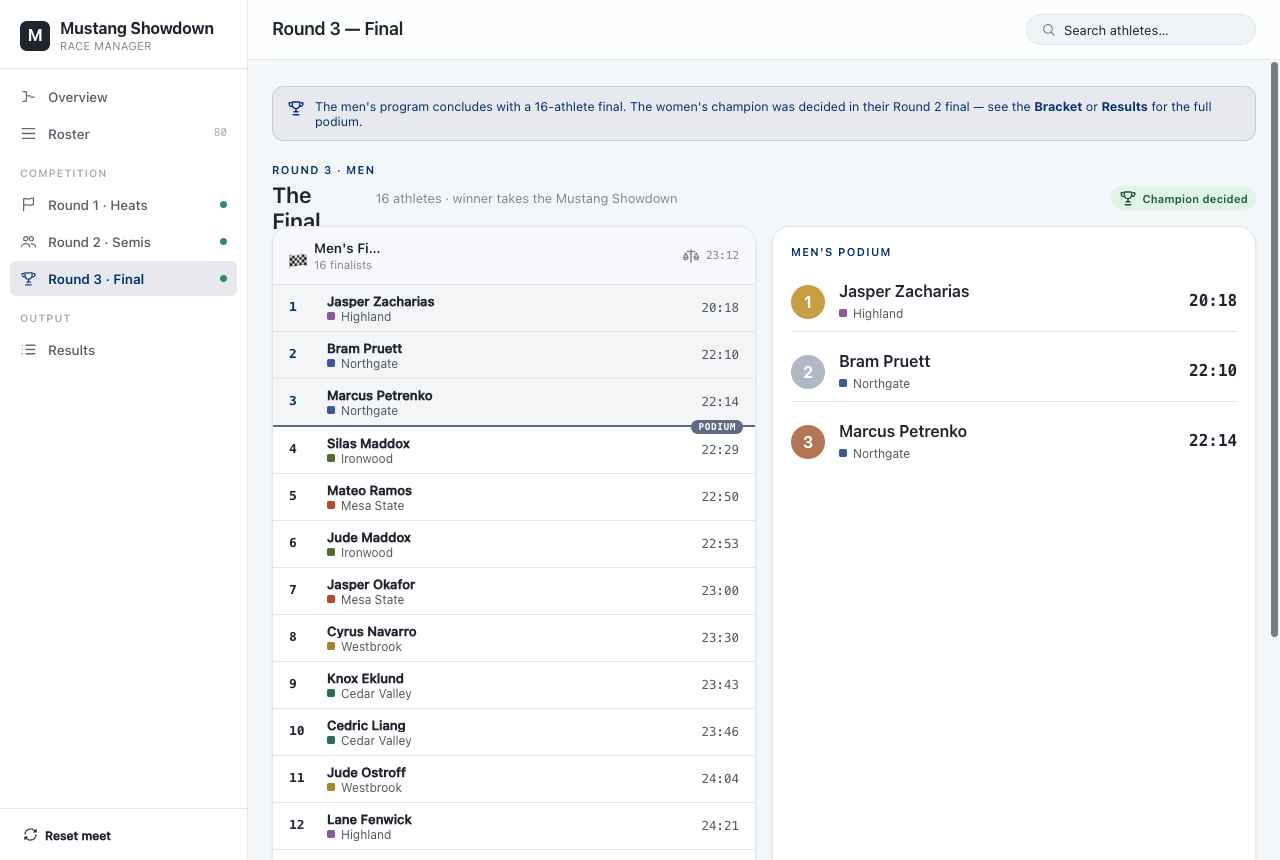Viewport: 1280px width, 860px height.
Task: Click the magnifier icon in the search box
Action: pos(1048,30)
